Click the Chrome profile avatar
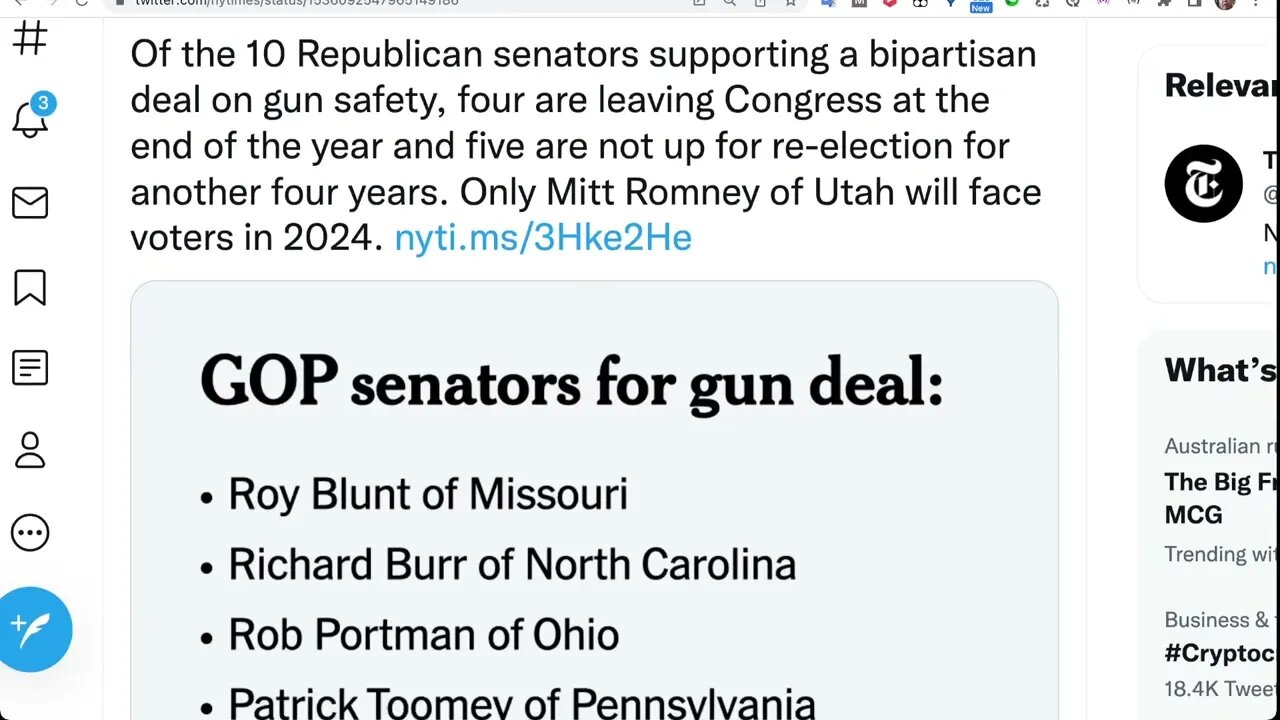Viewport: 1280px width, 720px height. [1225, 3]
